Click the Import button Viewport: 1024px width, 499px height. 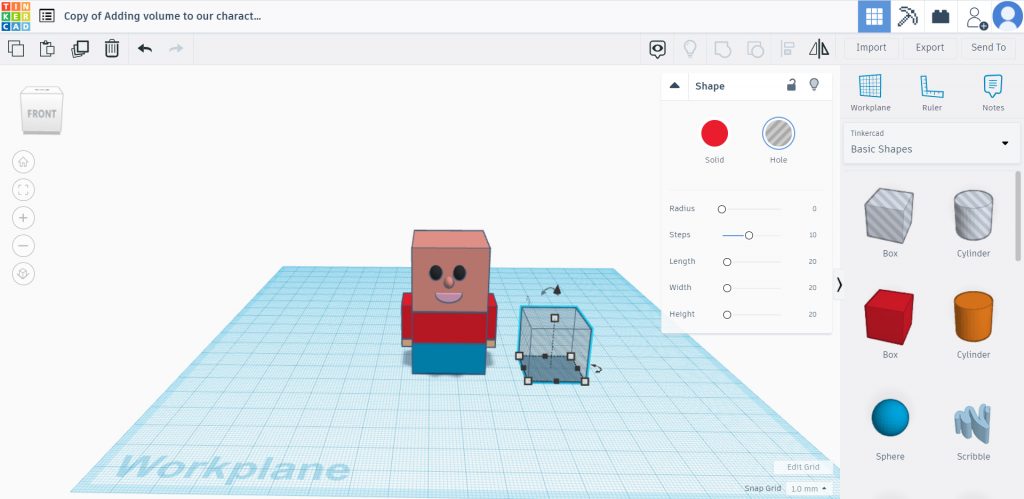point(871,47)
